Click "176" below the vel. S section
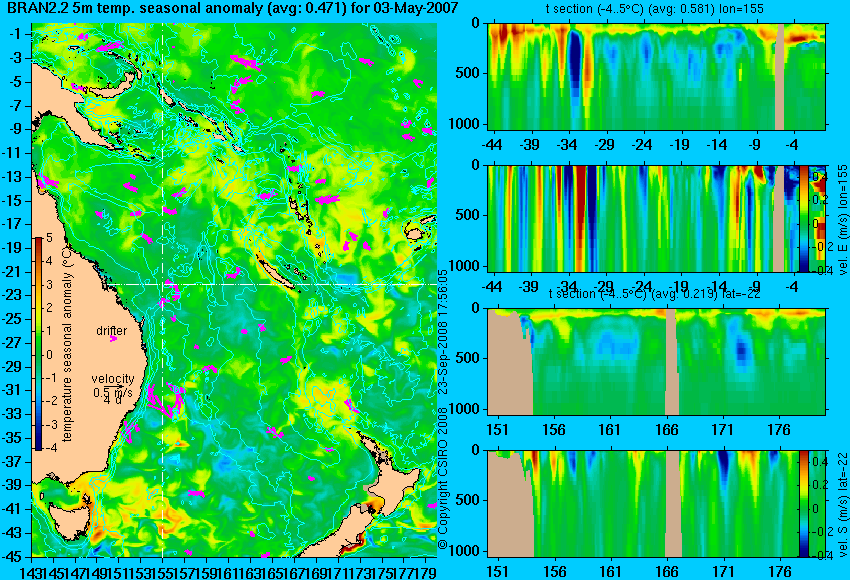The width and height of the screenshot is (850, 580). pos(781,572)
